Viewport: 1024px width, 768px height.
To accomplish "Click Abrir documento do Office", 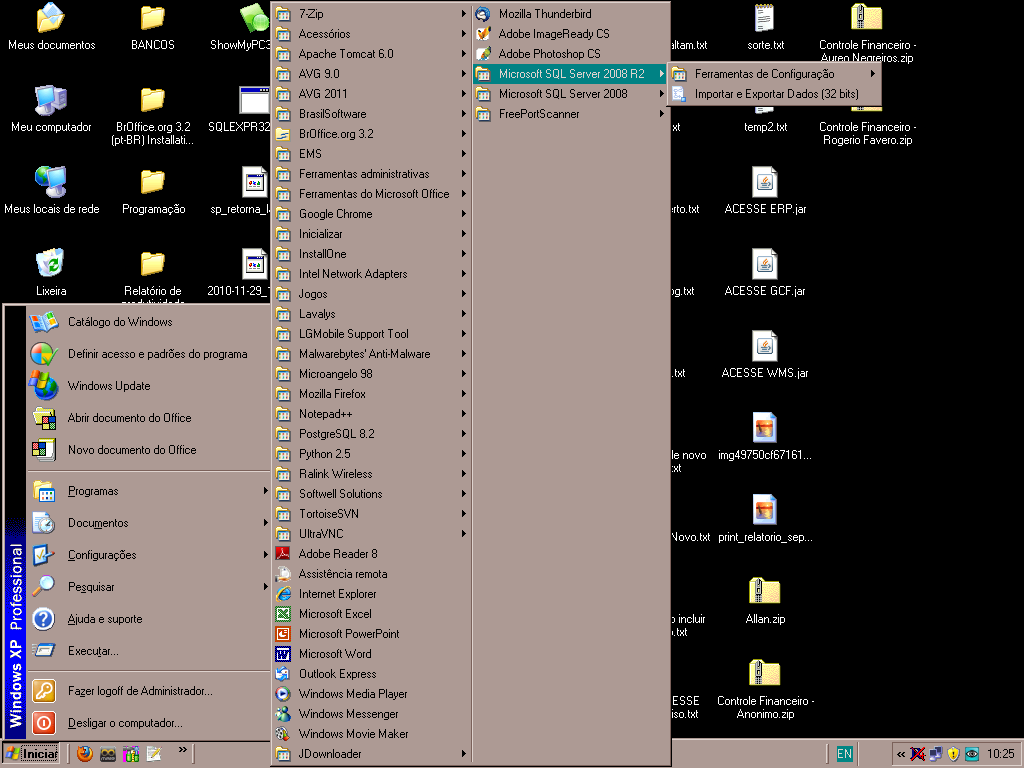I will point(148,418).
